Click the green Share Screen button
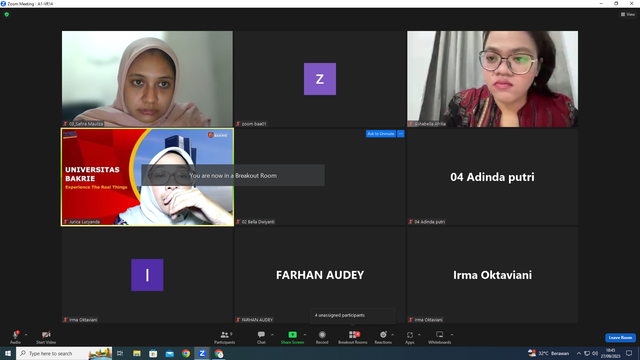The image size is (640, 360). click(x=292, y=337)
